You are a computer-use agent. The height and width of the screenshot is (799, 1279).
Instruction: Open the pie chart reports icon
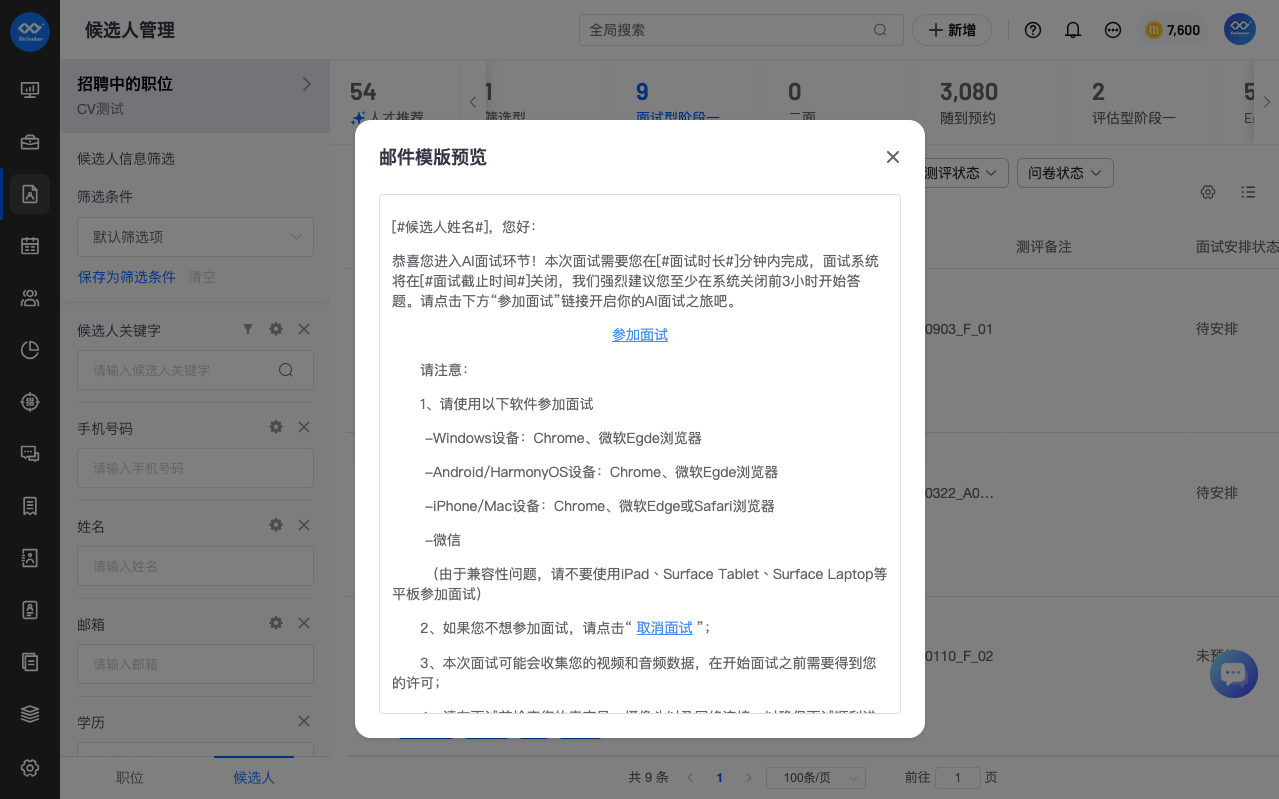[30, 349]
